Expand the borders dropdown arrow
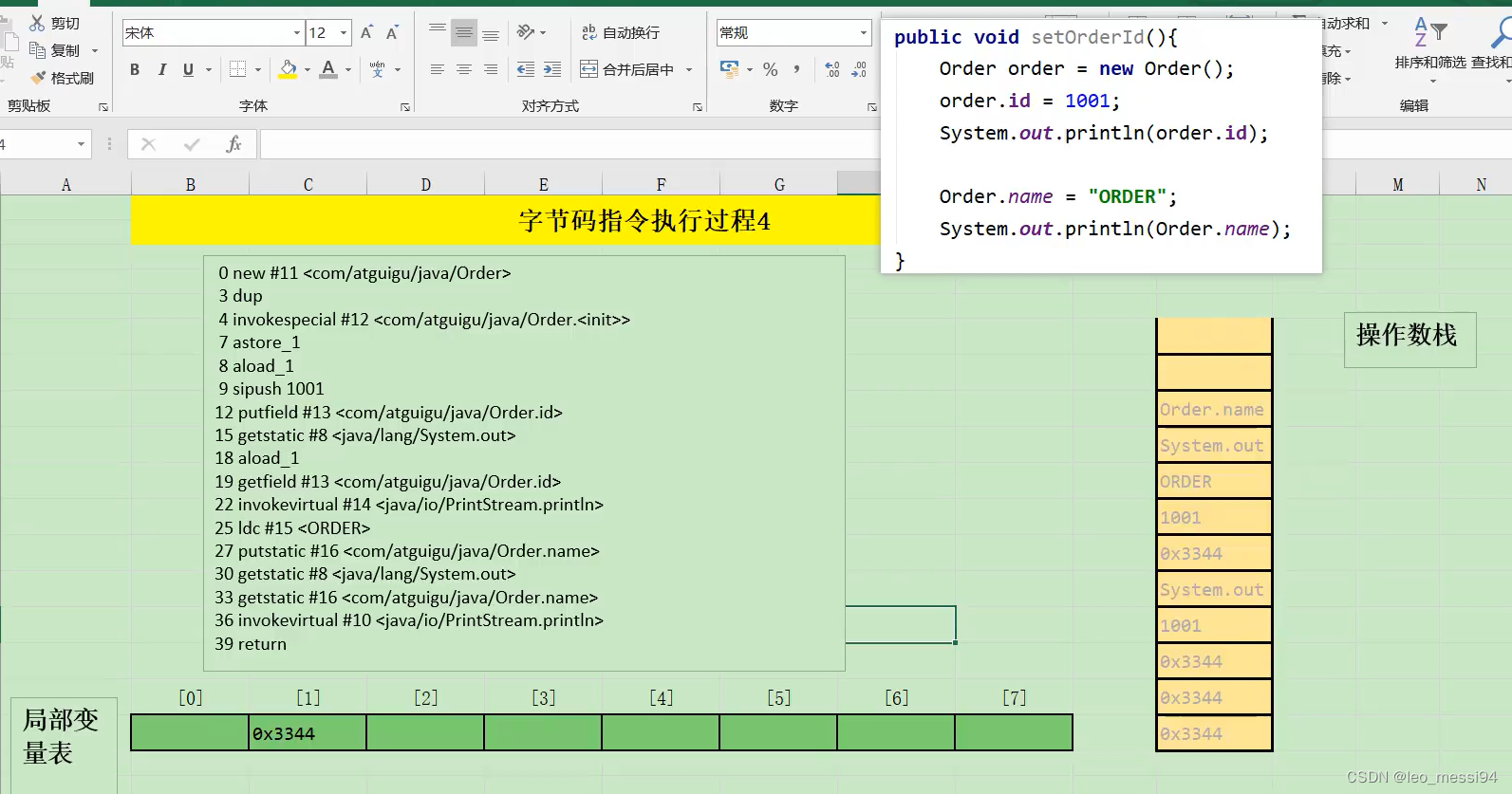 coord(258,69)
